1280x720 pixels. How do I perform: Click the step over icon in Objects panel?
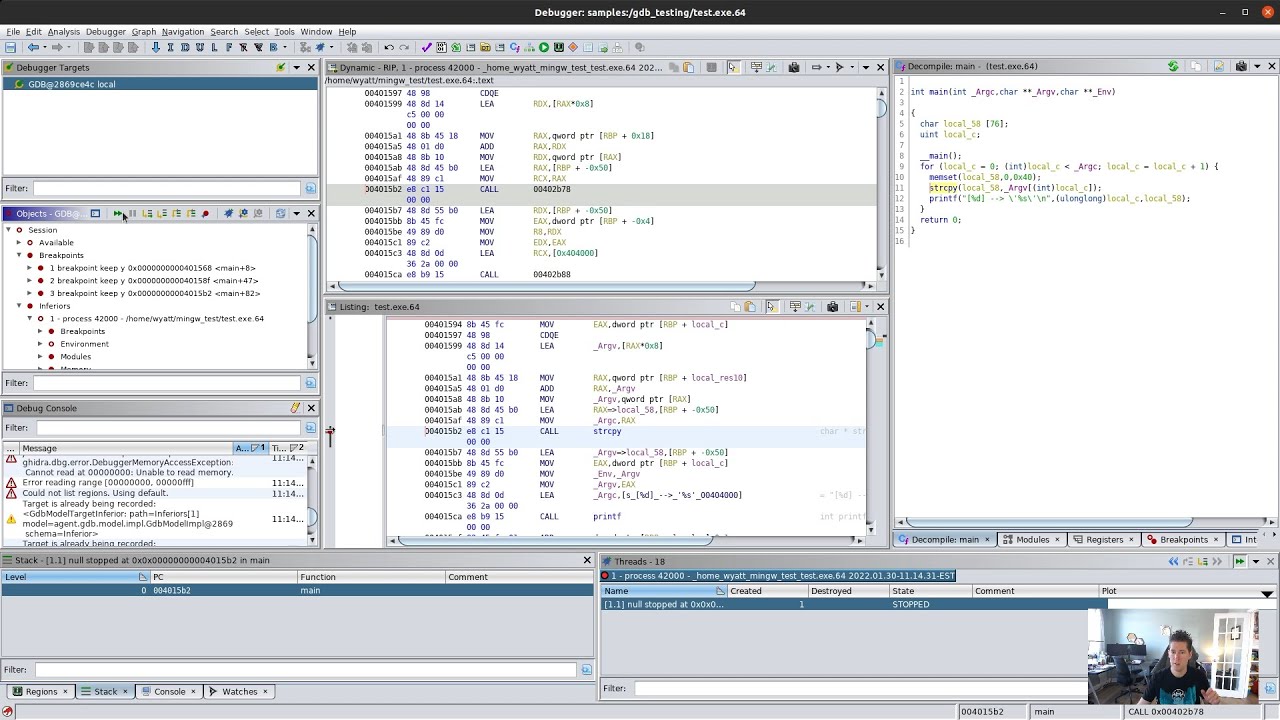pyautogui.click(x=162, y=213)
